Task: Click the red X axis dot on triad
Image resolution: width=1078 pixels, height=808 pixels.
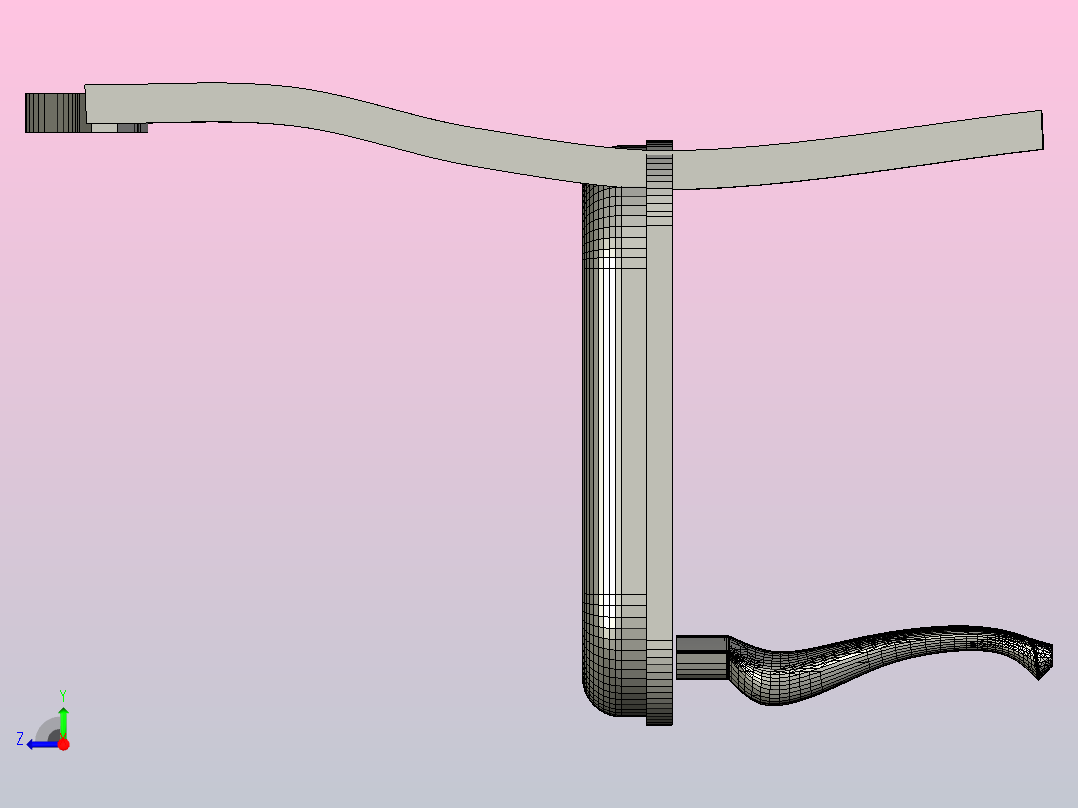Action: point(63,744)
